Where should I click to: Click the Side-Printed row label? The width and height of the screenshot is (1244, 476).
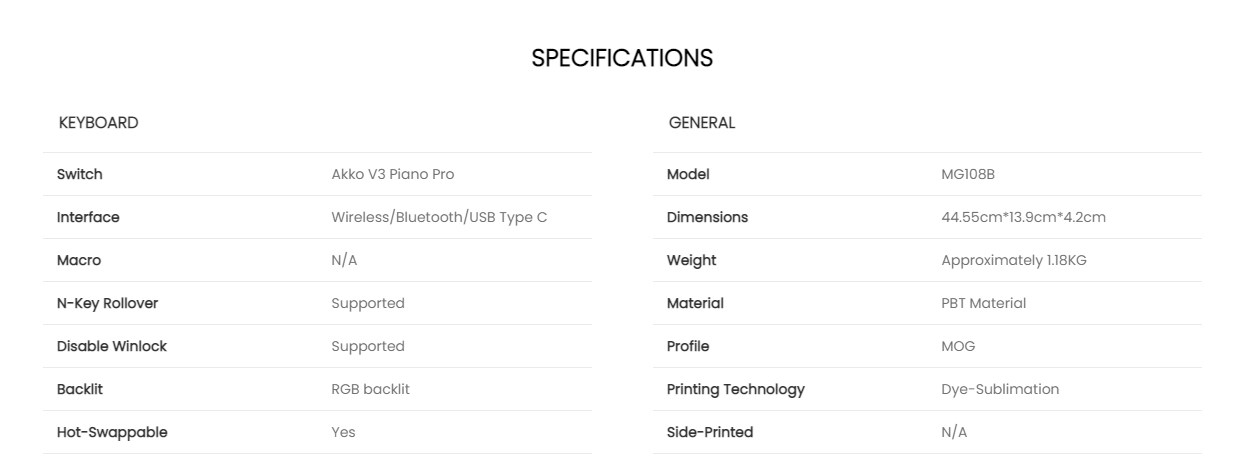pos(710,432)
